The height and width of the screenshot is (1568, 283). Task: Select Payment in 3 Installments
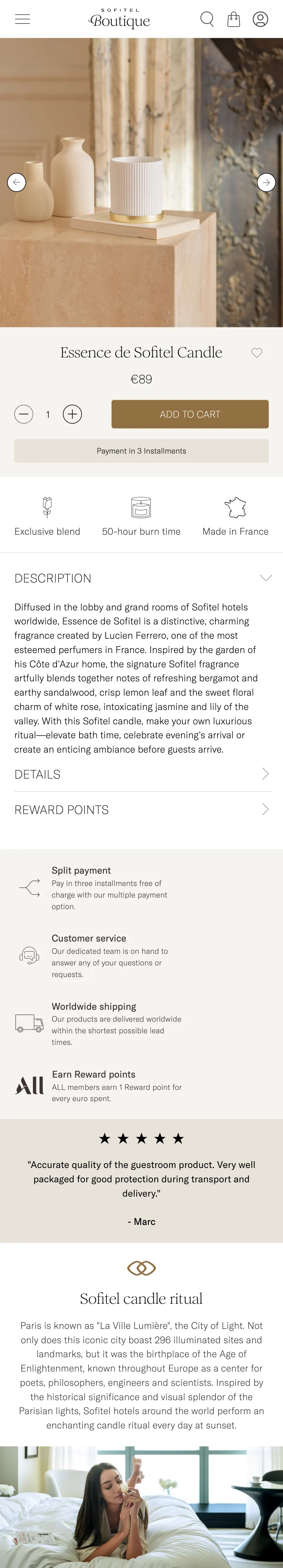pyautogui.click(x=141, y=451)
